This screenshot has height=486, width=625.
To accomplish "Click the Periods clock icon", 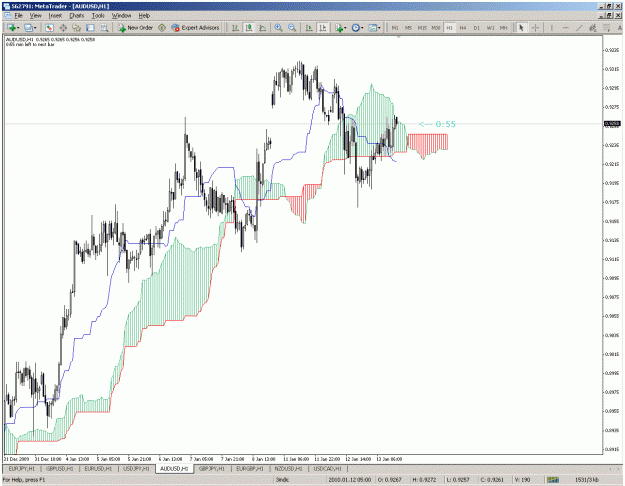I will coord(355,28).
